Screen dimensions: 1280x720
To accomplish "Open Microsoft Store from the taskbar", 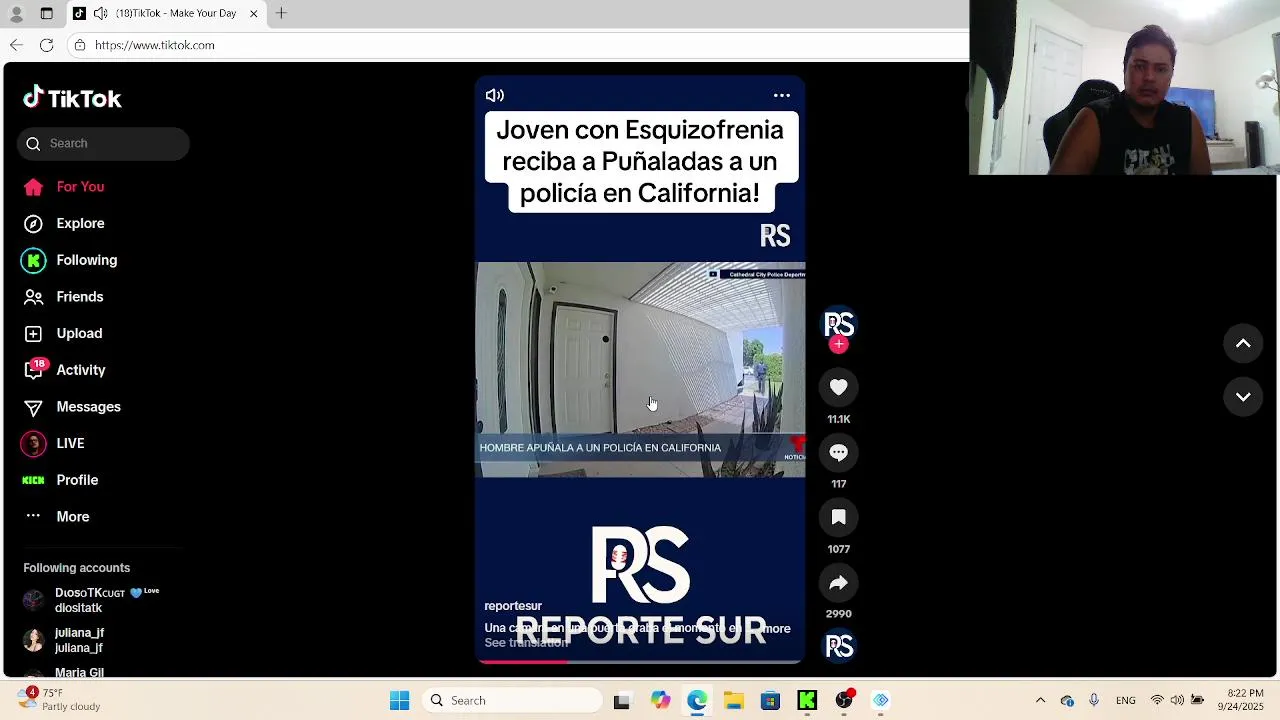I will pyautogui.click(x=770, y=701).
